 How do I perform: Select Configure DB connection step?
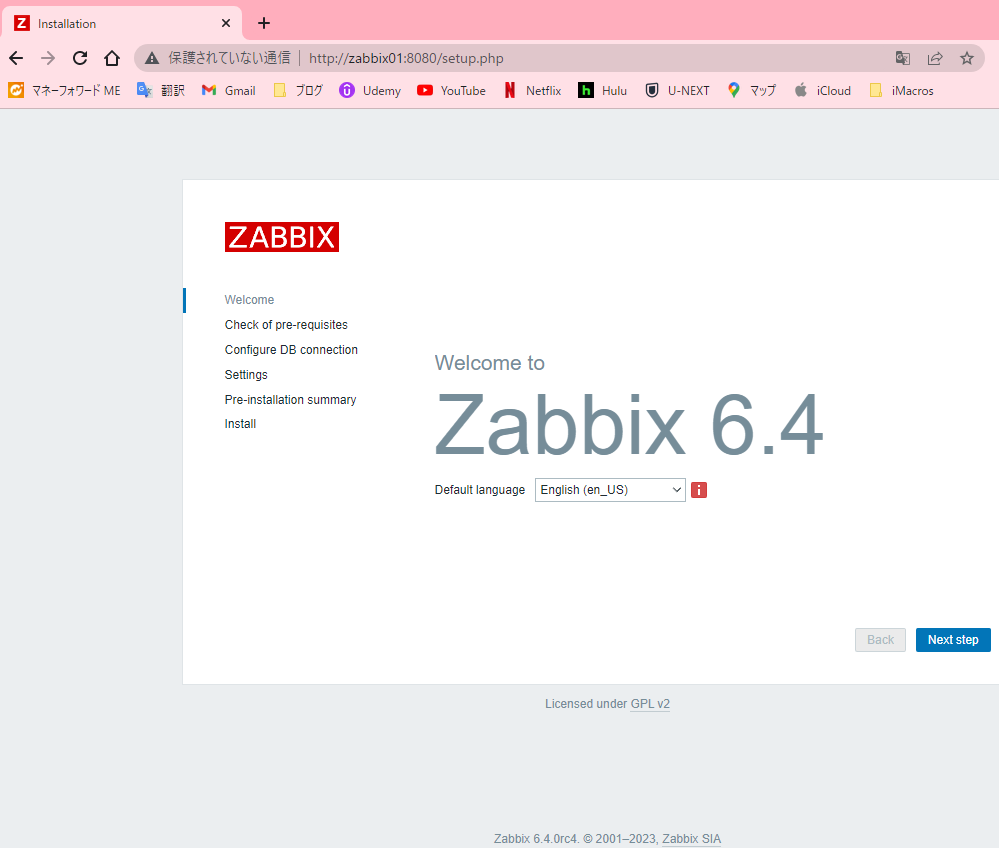coord(291,349)
